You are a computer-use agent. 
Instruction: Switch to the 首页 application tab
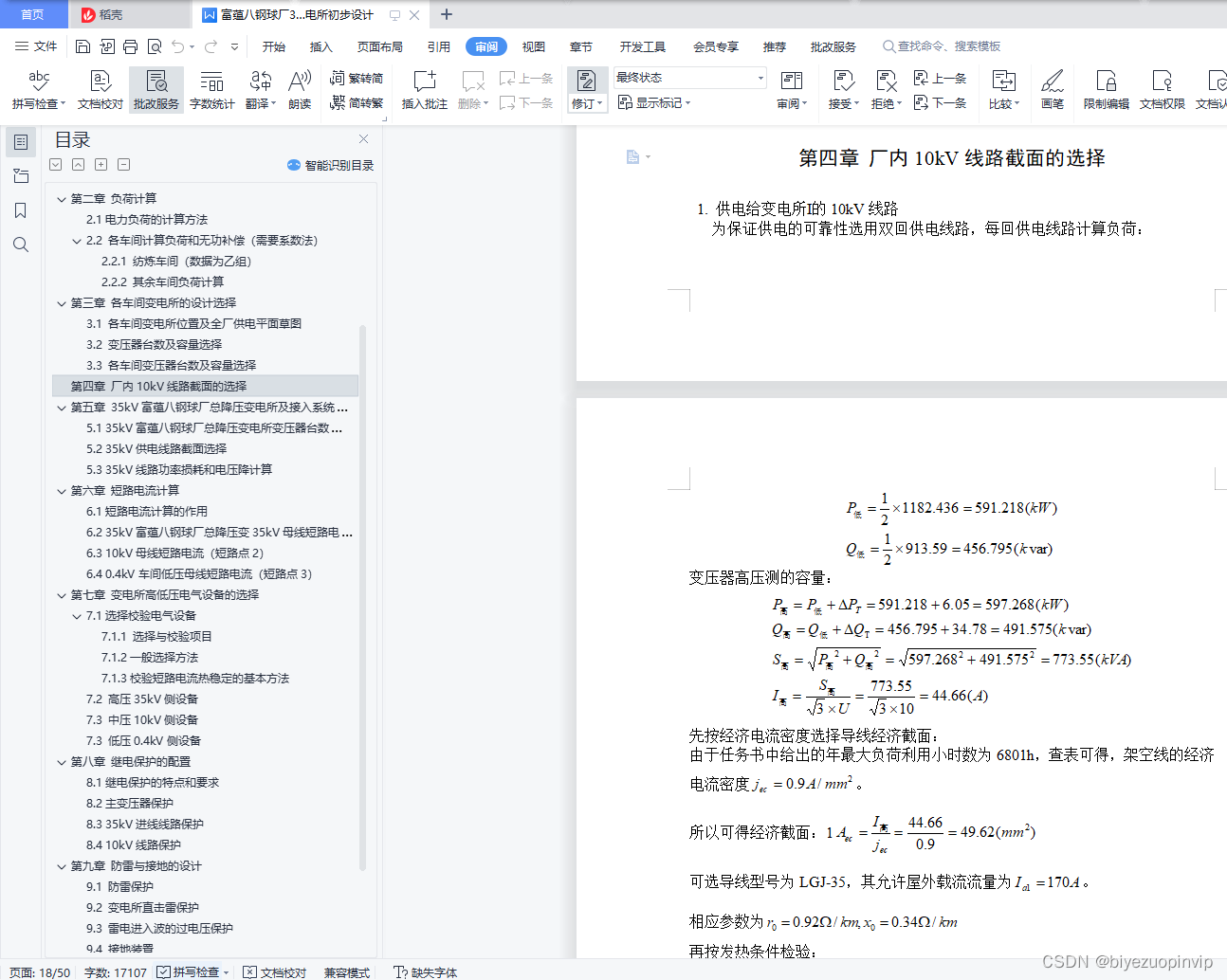tap(33, 14)
